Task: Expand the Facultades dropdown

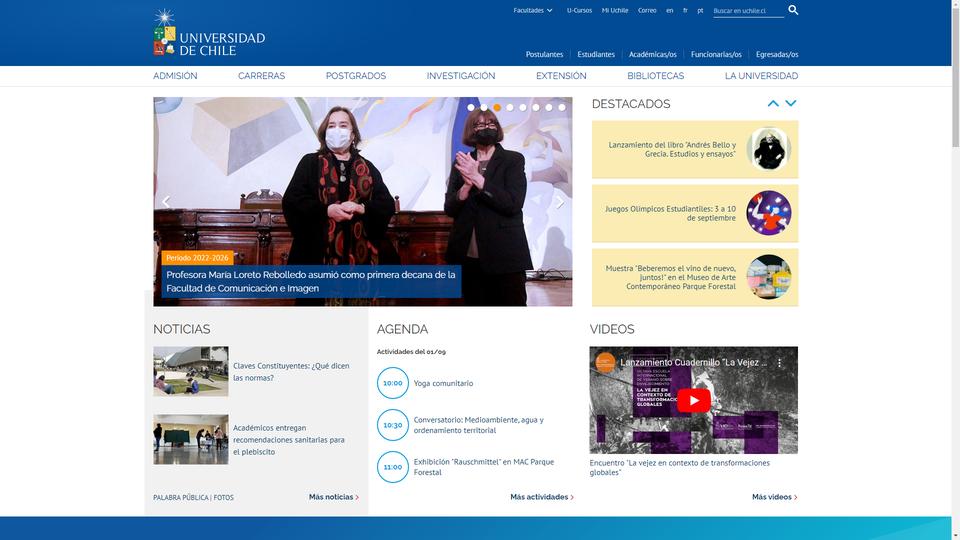Action: point(533,10)
